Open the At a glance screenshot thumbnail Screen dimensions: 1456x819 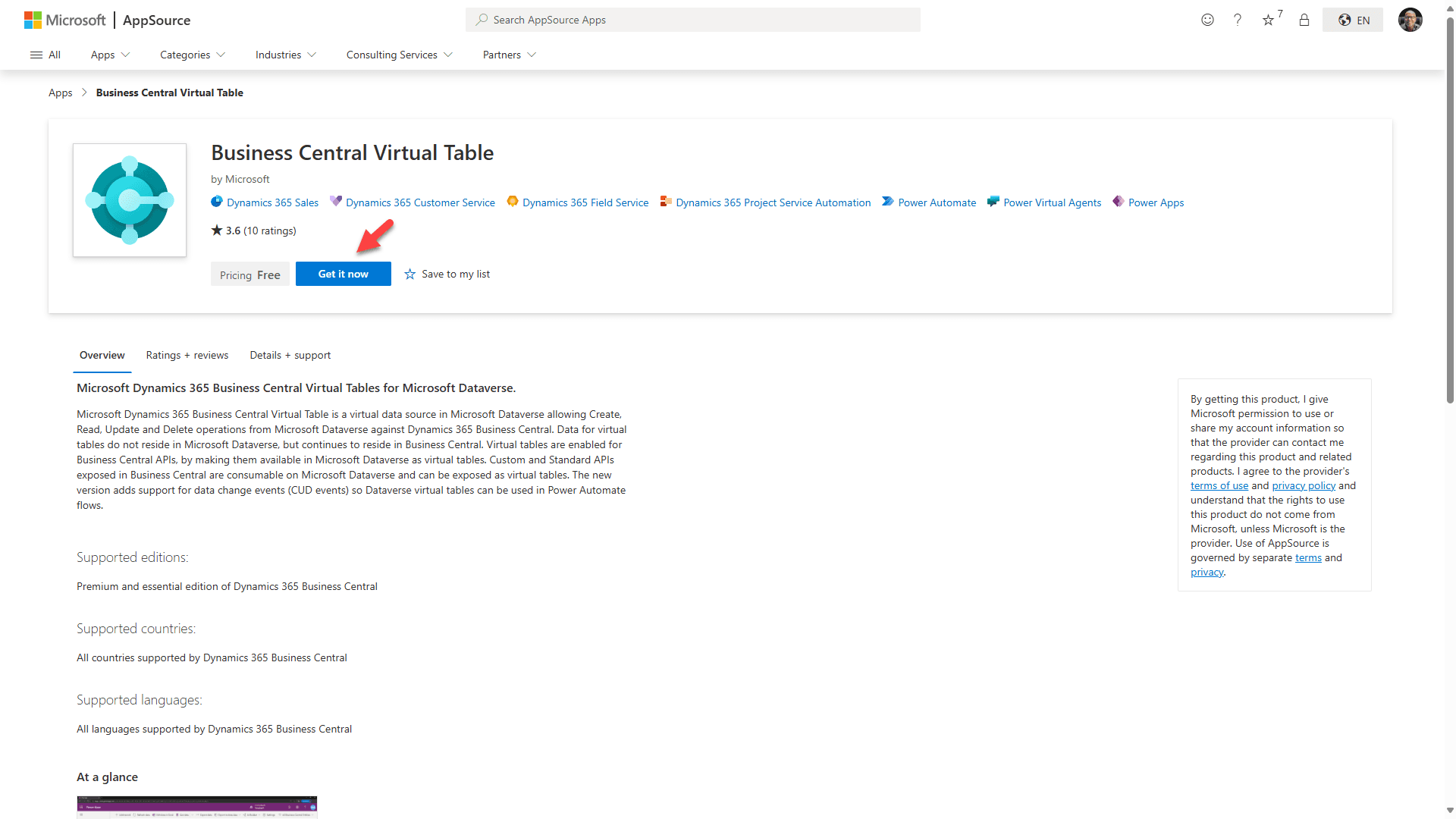[196, 807]
